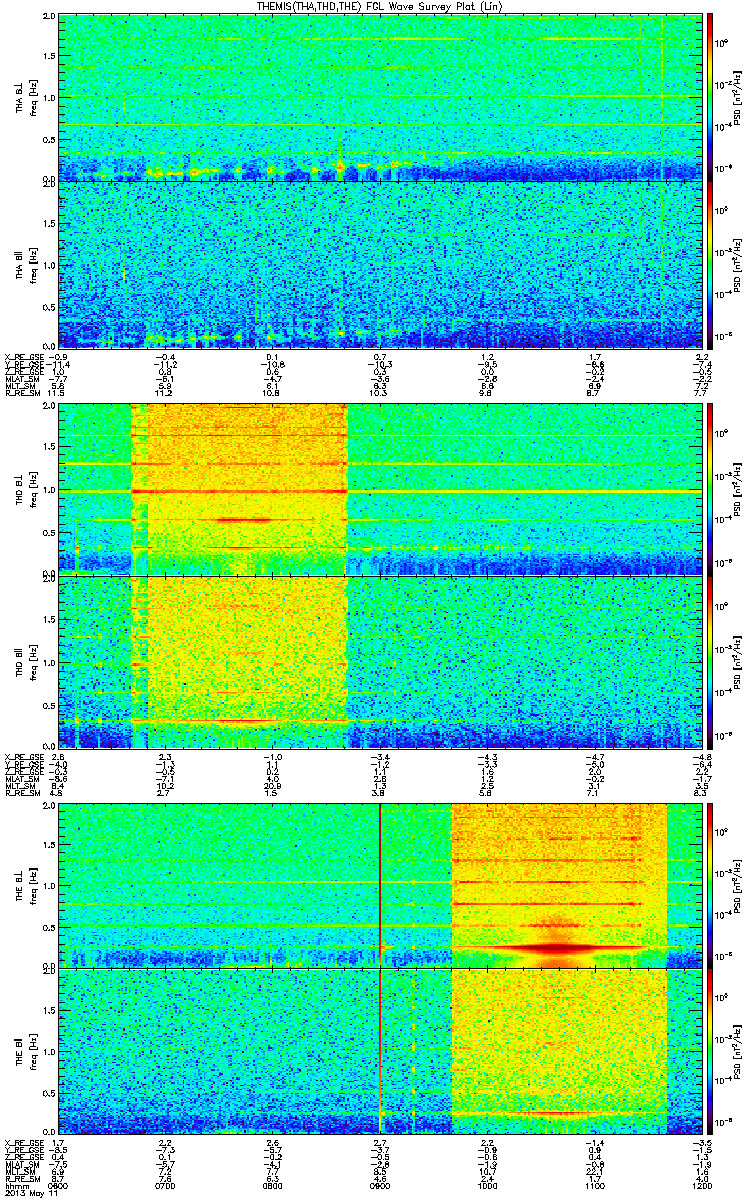Click the 'THE B∥ freq [Hz]' axis label
This screenshot has height=1200, width=750.
[25, 1050]
